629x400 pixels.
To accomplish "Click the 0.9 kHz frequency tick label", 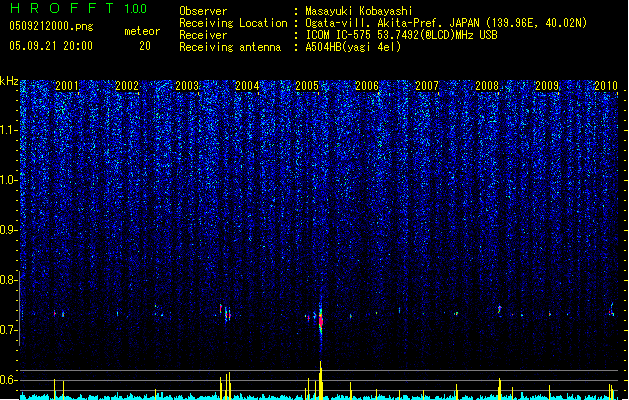I will click(x=8, y=230).
